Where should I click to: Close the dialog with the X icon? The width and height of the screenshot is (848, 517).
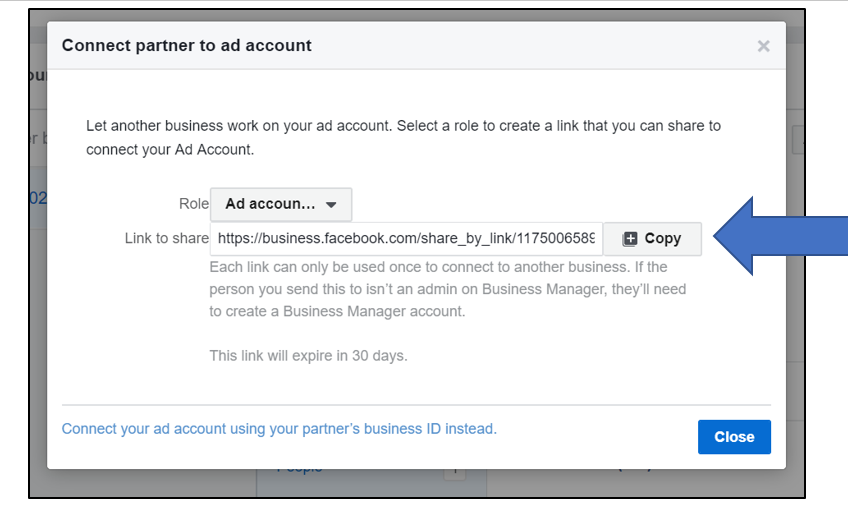click(x=763, y=46)
